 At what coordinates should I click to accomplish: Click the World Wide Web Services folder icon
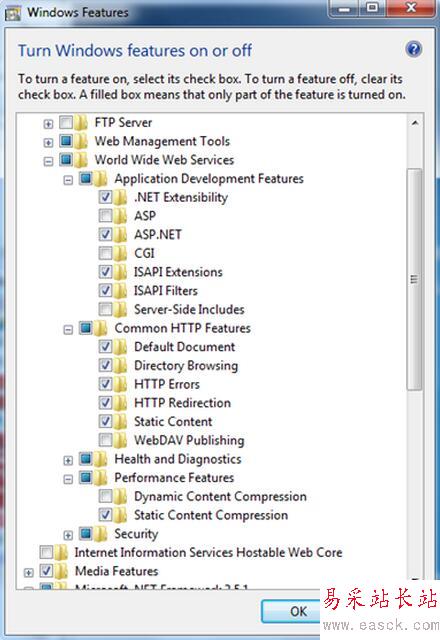pyautogui.click(x=81, y=160)
